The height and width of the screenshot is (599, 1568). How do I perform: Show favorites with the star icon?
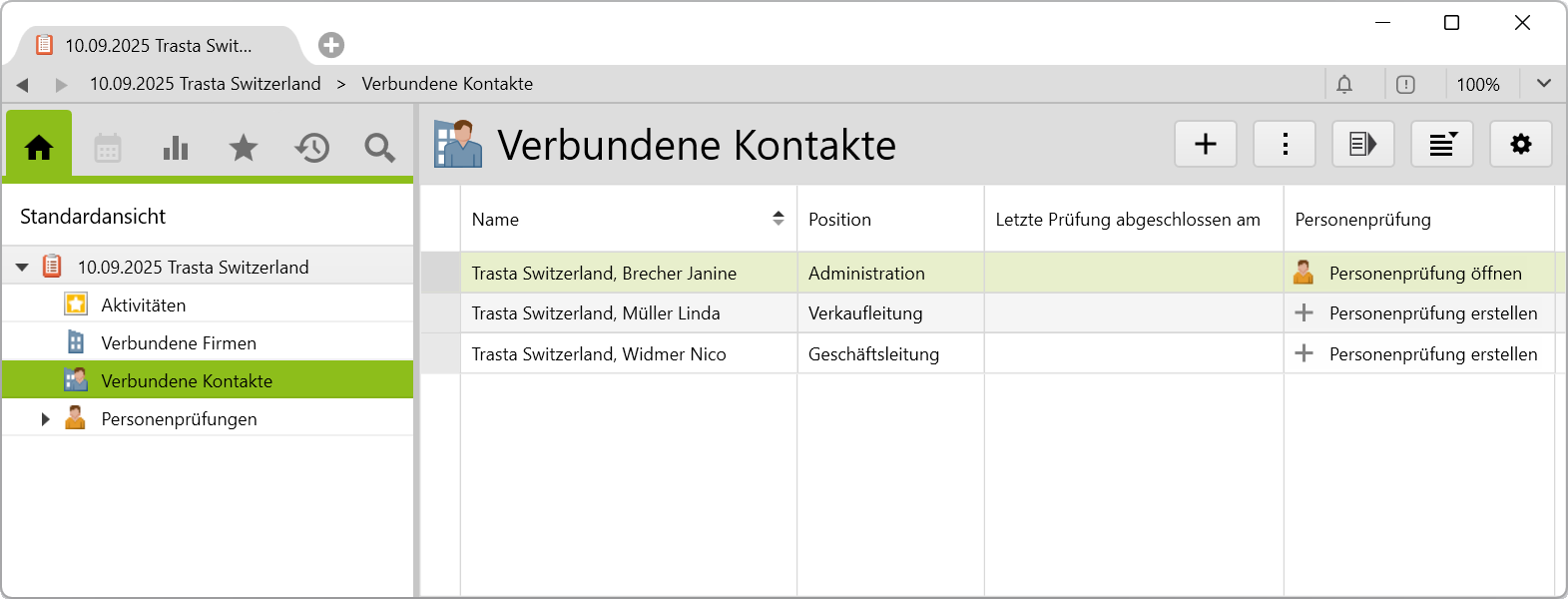click(x=244, y=148)
